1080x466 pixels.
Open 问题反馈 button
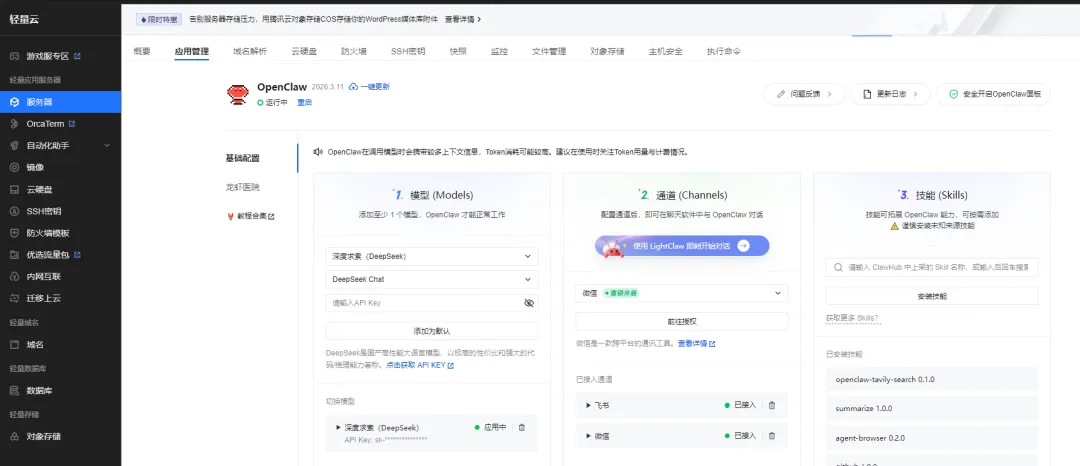click(804, 94)
